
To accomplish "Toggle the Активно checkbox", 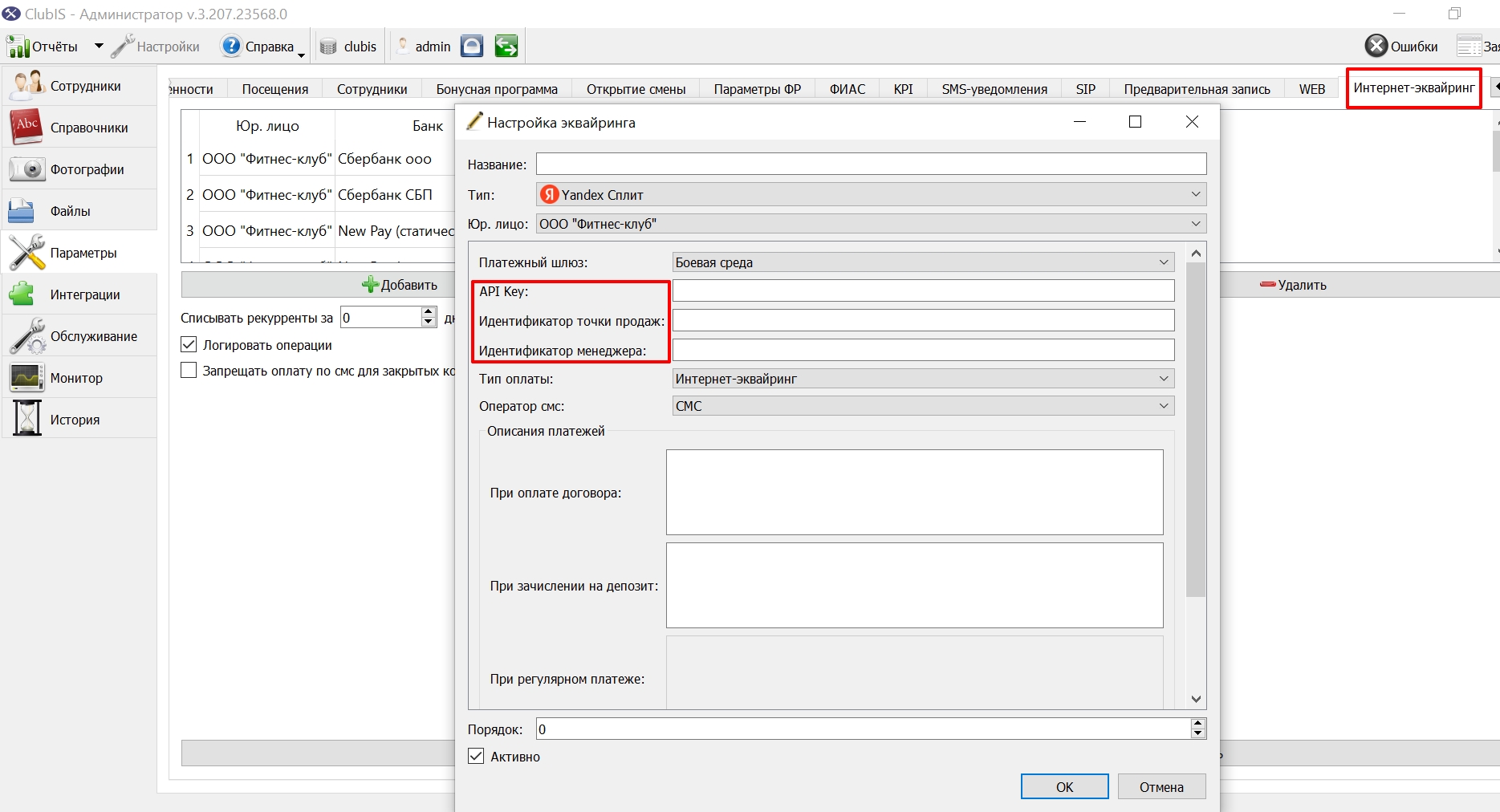I will pos(476,756).
